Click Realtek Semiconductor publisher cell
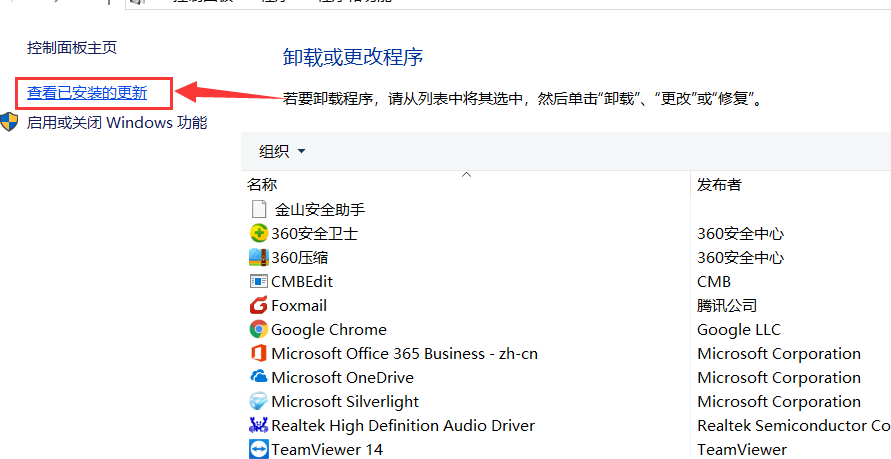Viewport: 891px width, 459px height. (794, 425)
